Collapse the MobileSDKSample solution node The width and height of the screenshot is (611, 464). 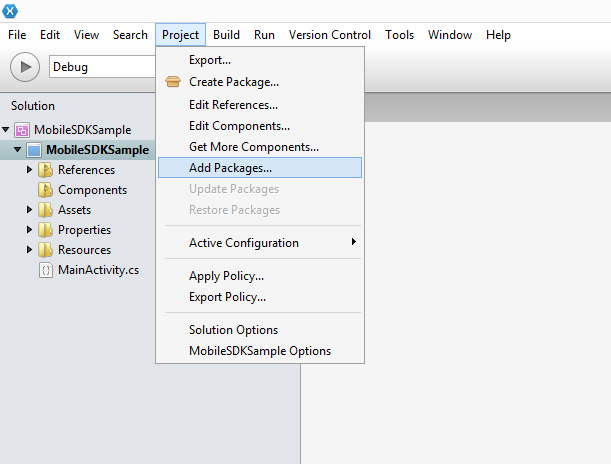[7, 130]
